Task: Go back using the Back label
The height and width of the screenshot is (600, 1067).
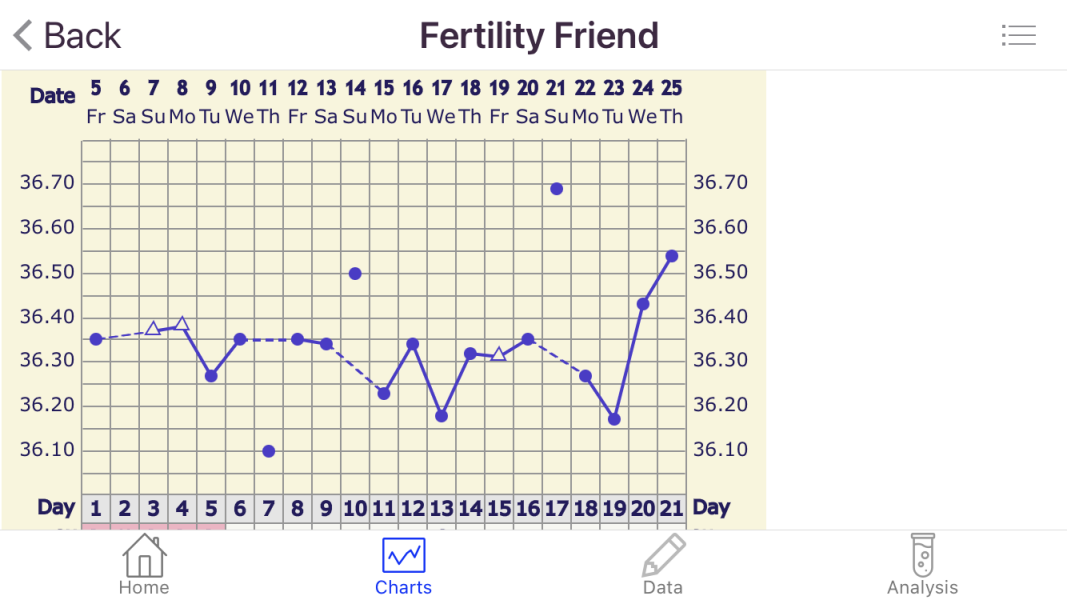Action: pyautogui.click(x=82, y=36)
